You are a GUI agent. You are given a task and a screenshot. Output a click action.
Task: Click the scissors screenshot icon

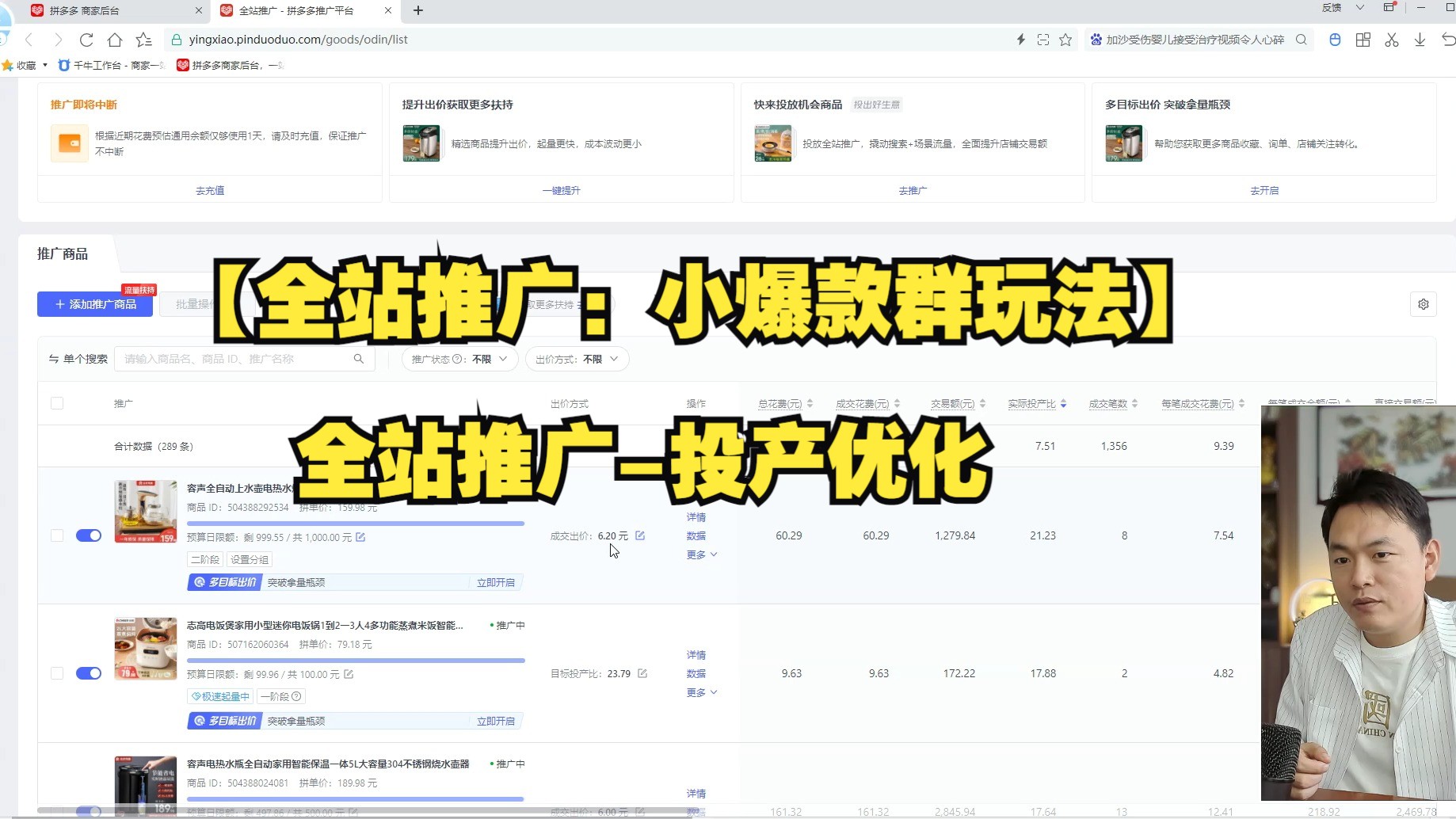coord(1392,40)
